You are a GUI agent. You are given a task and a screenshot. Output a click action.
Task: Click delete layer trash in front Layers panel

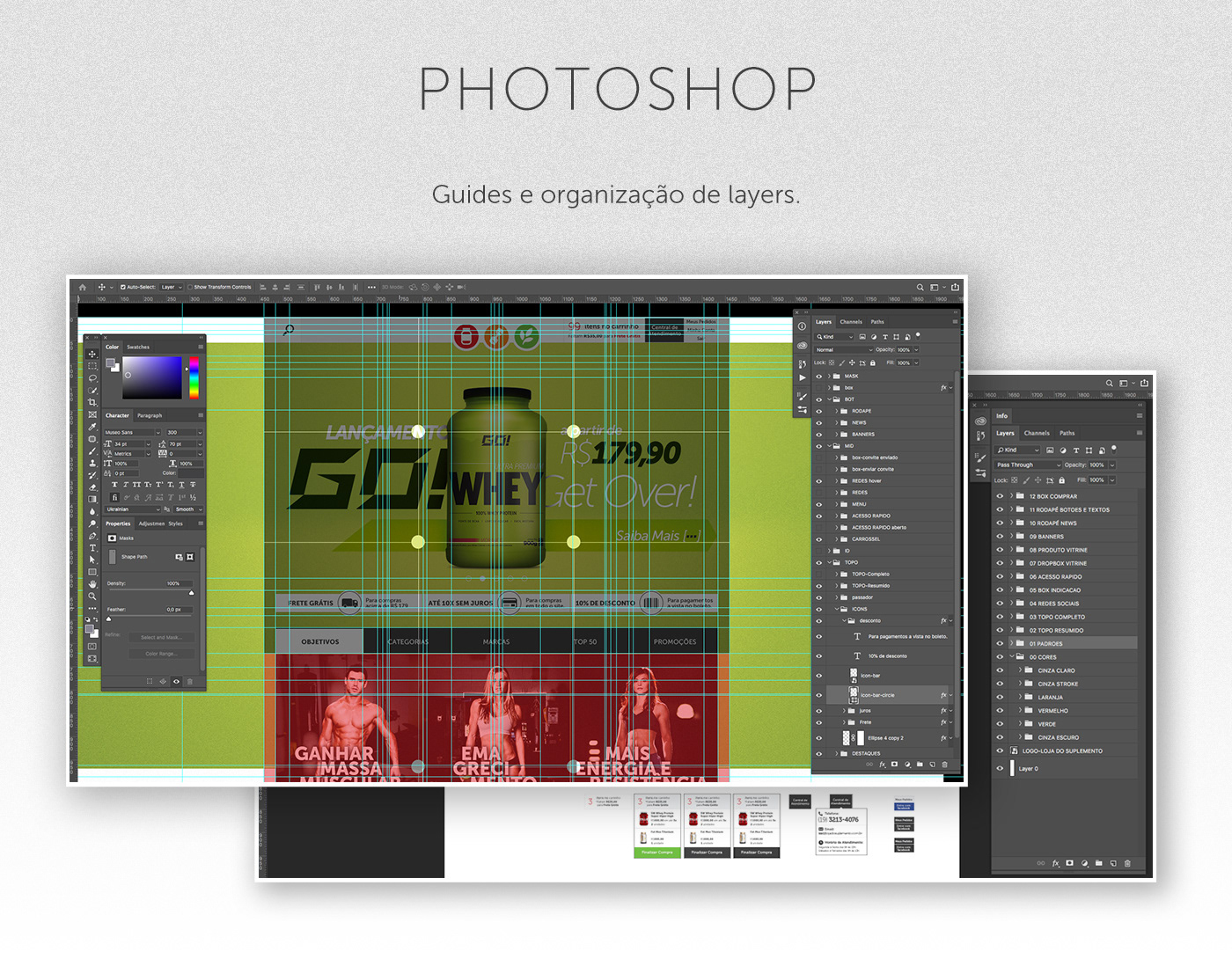(945, 765)
